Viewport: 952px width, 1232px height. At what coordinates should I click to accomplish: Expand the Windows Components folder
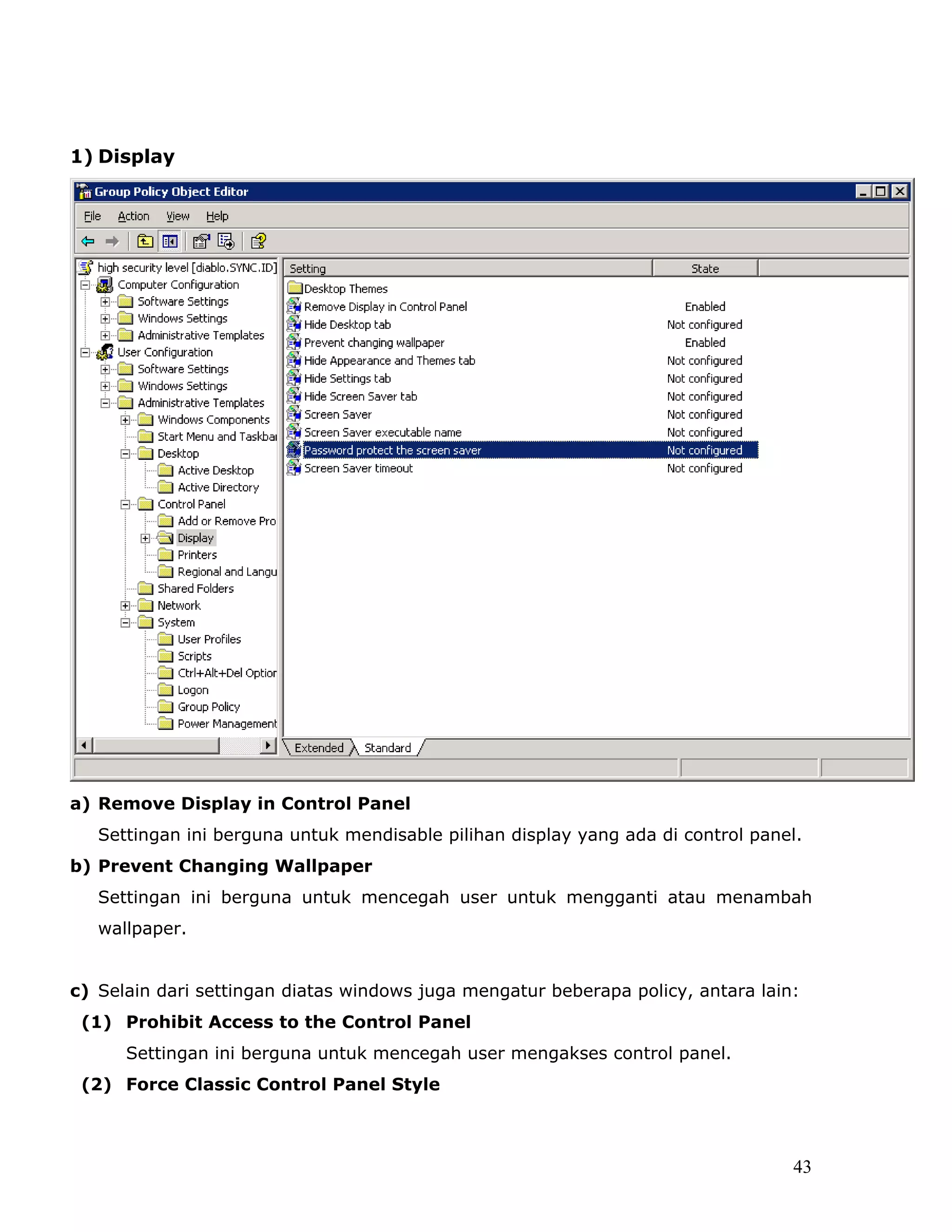(125, 420)
